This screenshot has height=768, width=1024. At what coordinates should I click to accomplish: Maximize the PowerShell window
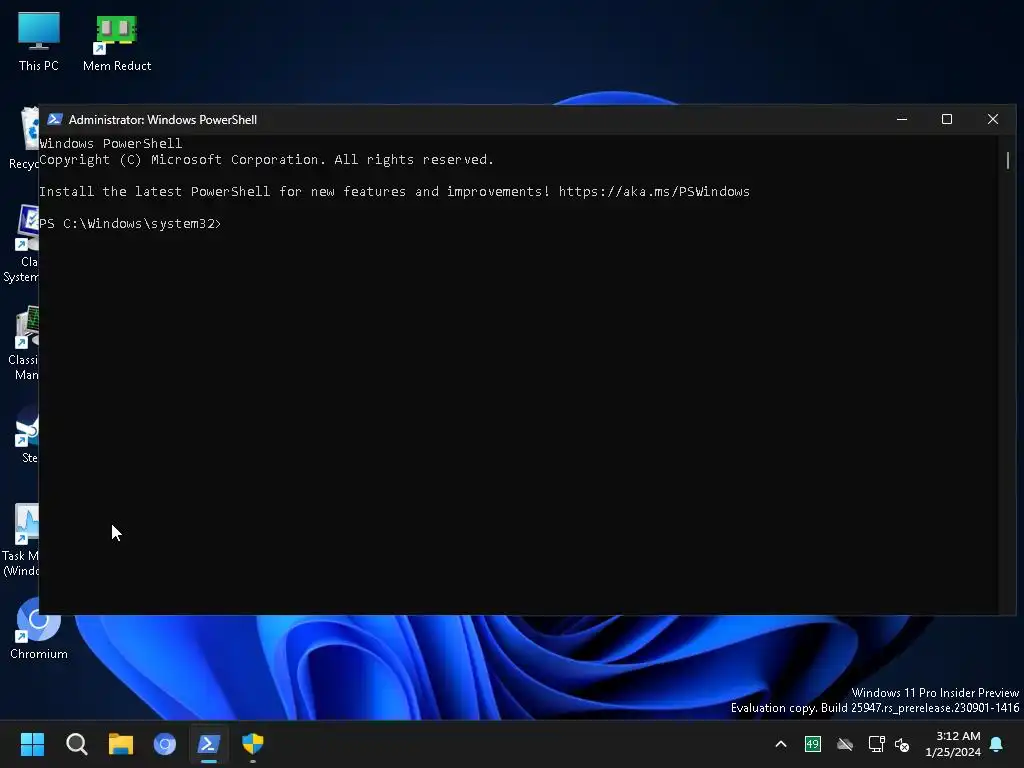[947, 119]
